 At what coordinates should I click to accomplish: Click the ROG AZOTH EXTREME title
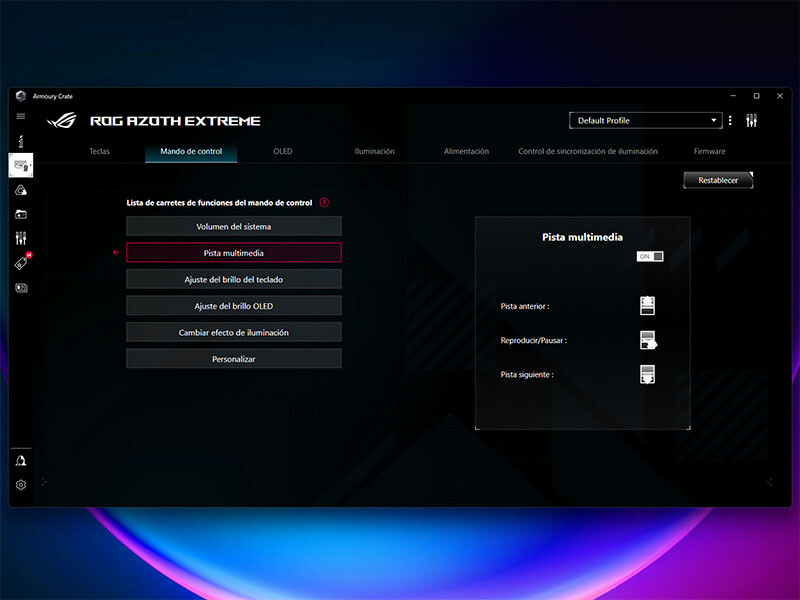click(x=175, y=121)
